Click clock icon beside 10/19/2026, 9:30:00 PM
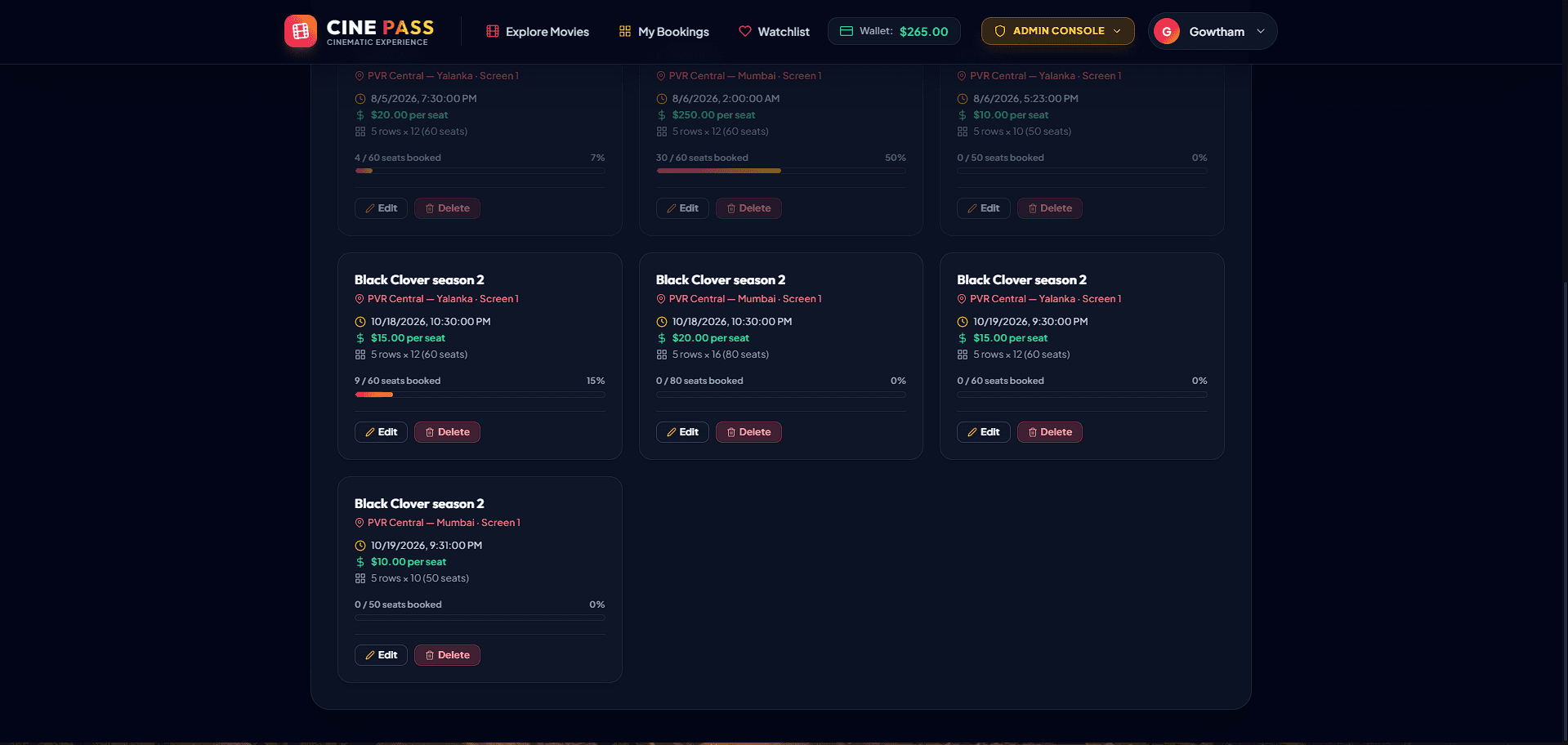 (x=963, y=322)
